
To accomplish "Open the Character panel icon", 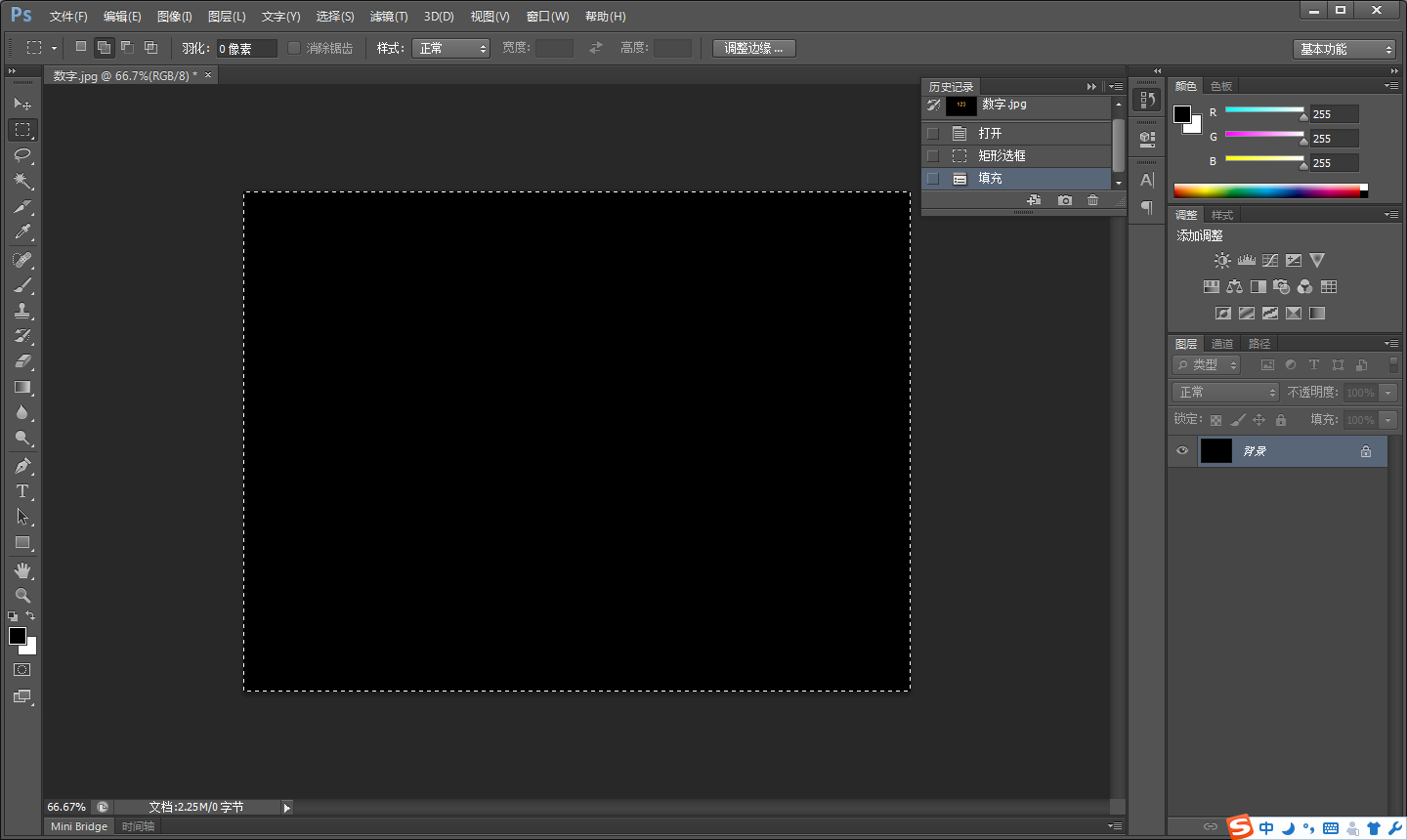I will pos(1147,180).
